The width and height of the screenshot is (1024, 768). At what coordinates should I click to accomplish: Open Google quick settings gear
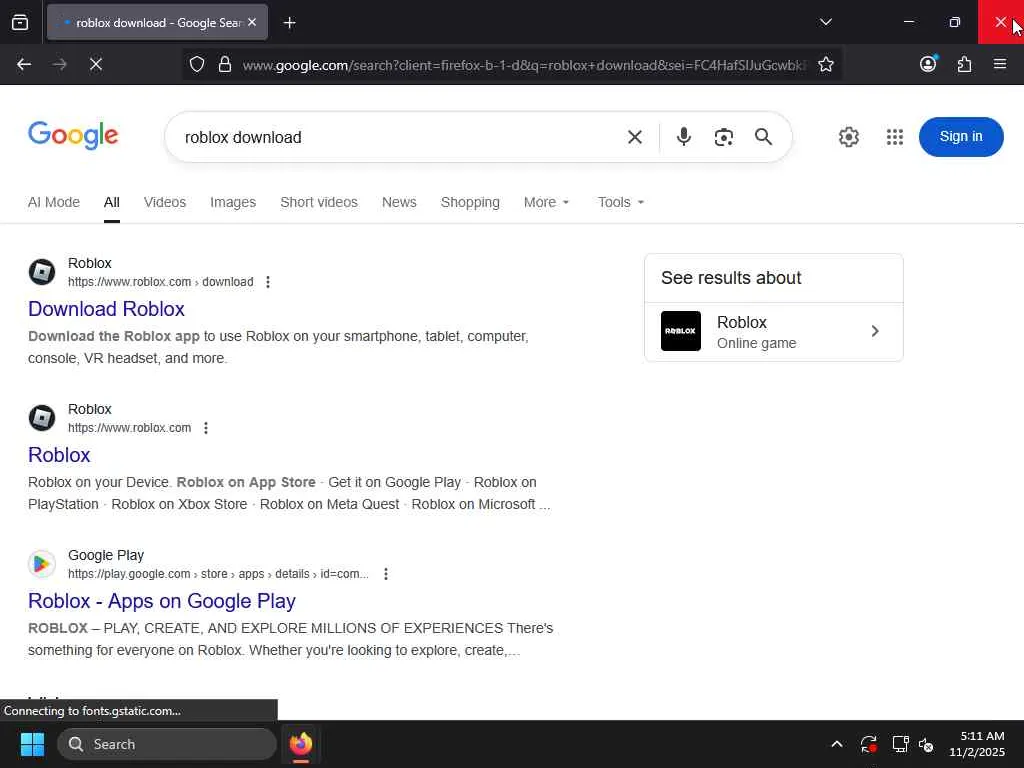tap(848, 136)
